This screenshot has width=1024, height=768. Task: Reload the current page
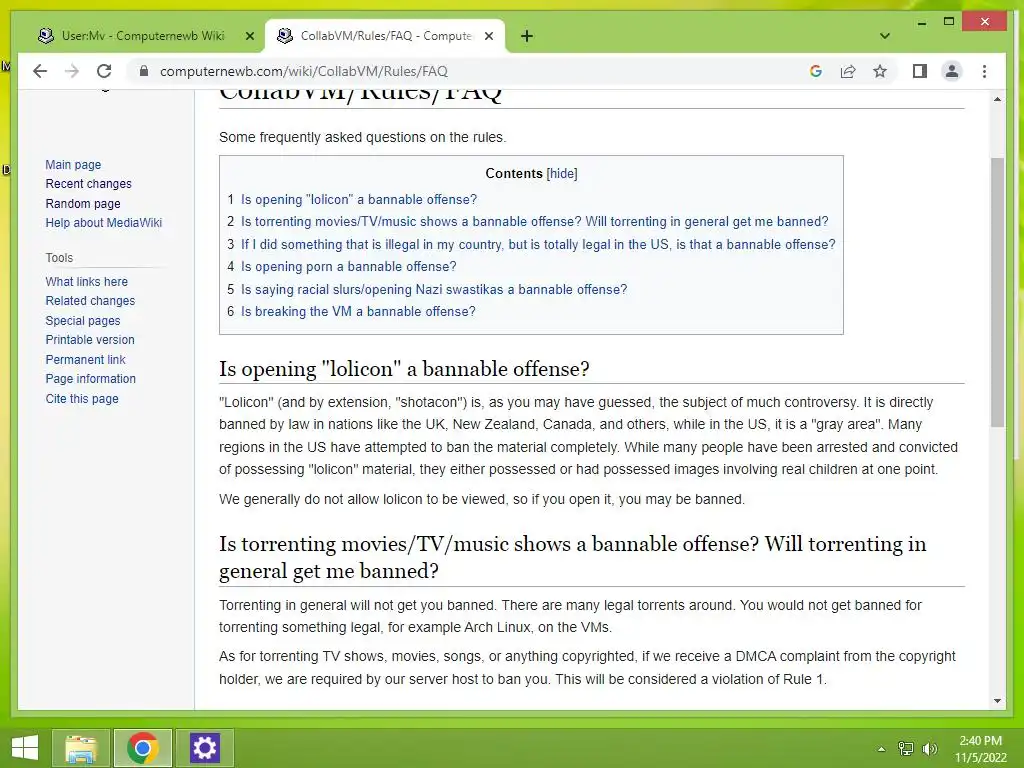point(104,71)
